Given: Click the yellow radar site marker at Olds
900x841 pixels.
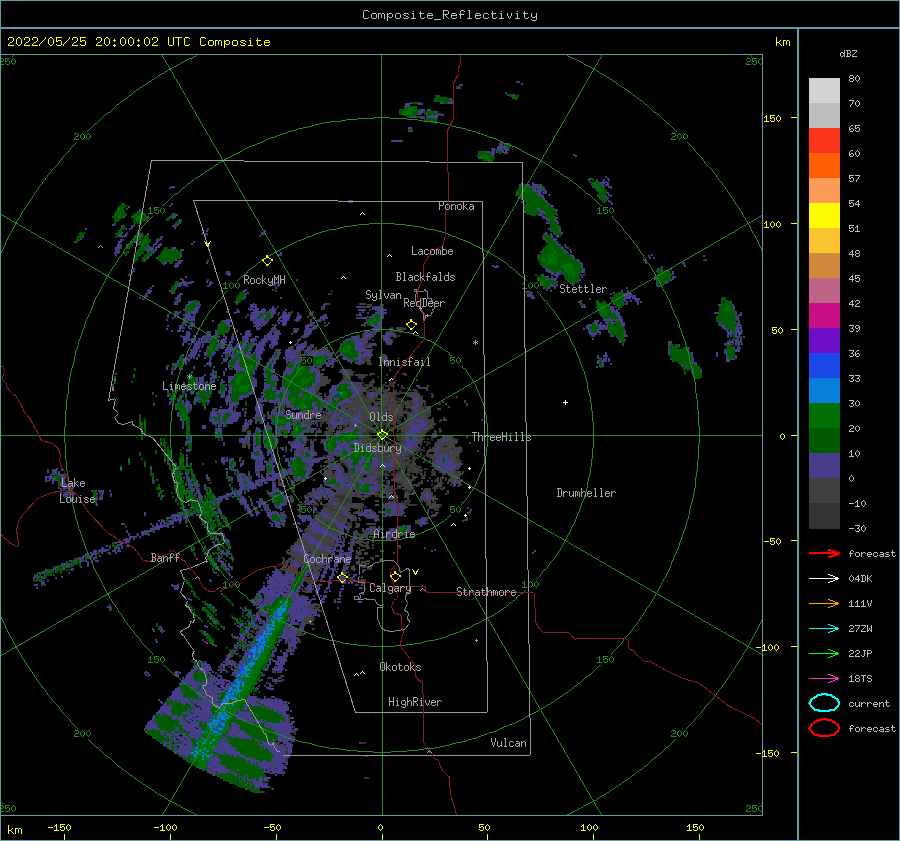Looking at the screenshot, I should 382,435.
